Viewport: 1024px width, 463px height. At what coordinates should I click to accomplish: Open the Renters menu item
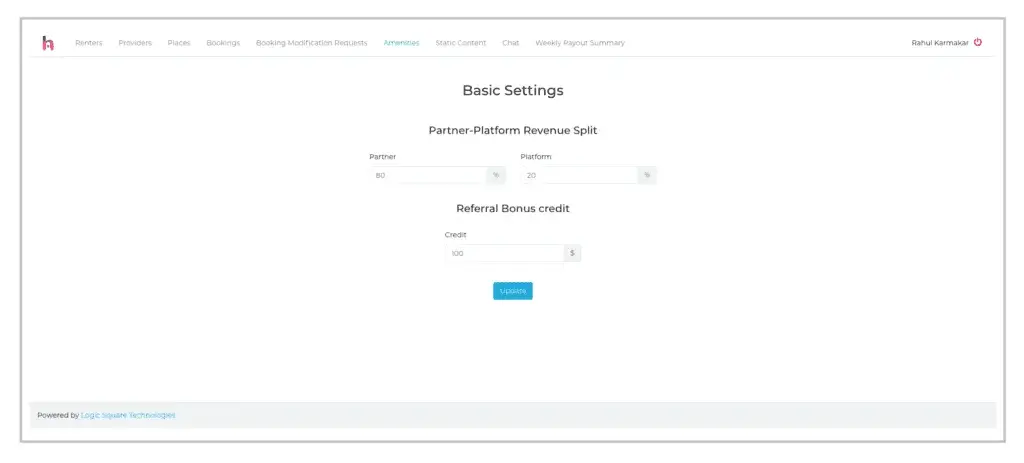[x=89, y=43]
